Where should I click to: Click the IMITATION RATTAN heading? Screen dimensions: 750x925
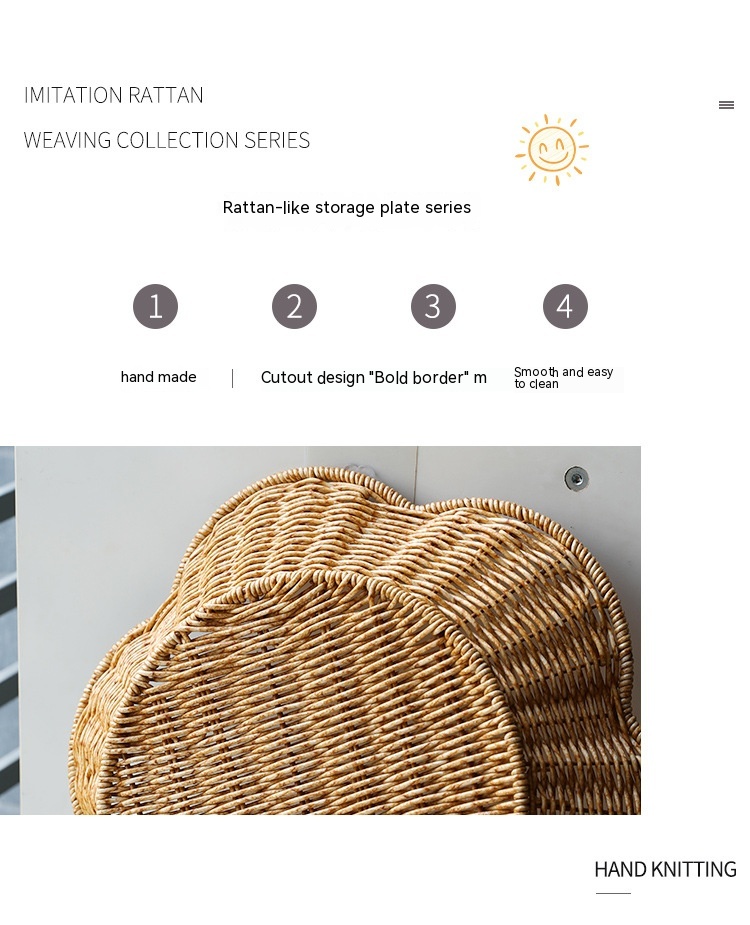pos(113,95)
